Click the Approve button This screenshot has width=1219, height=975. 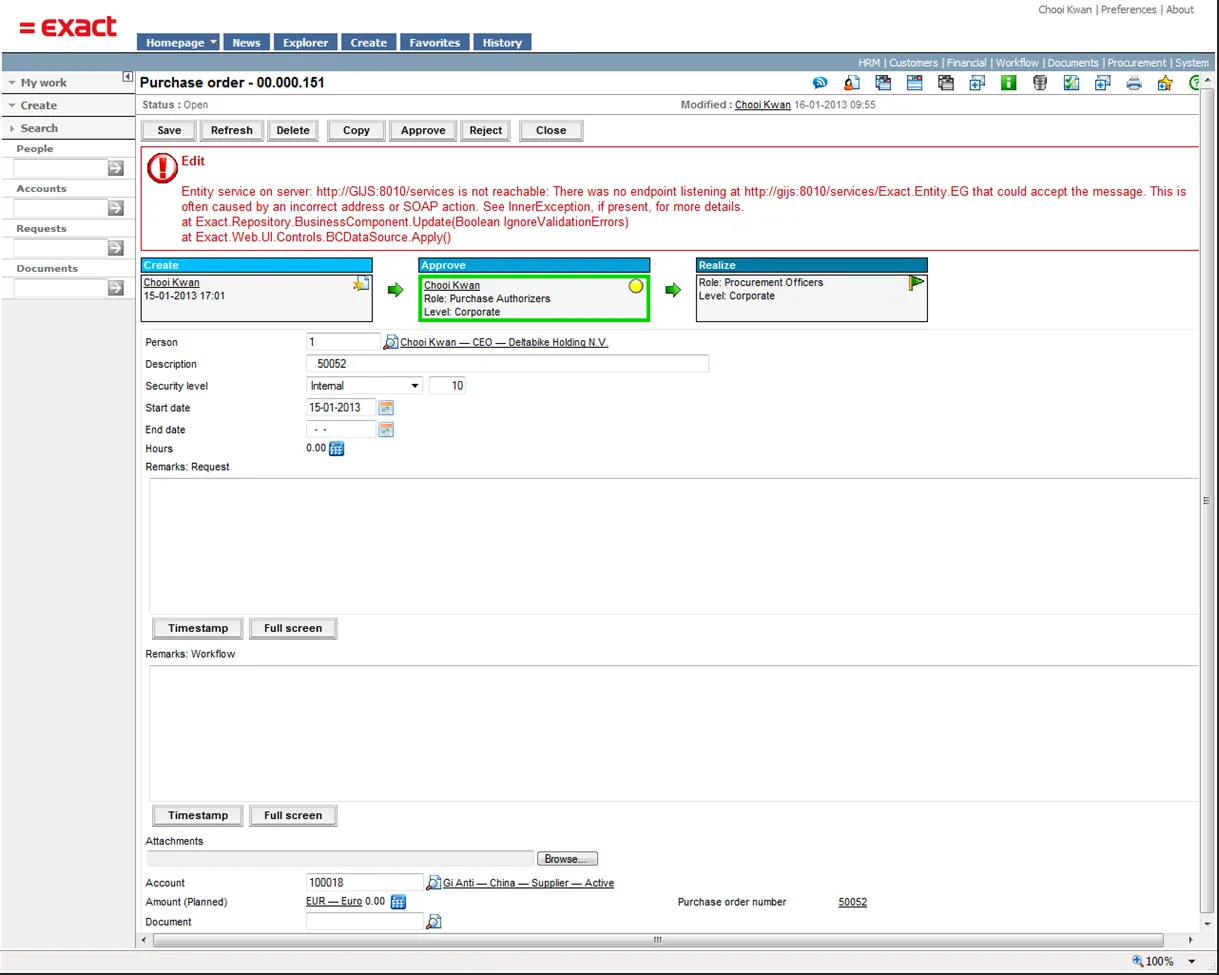pos(423,130)
